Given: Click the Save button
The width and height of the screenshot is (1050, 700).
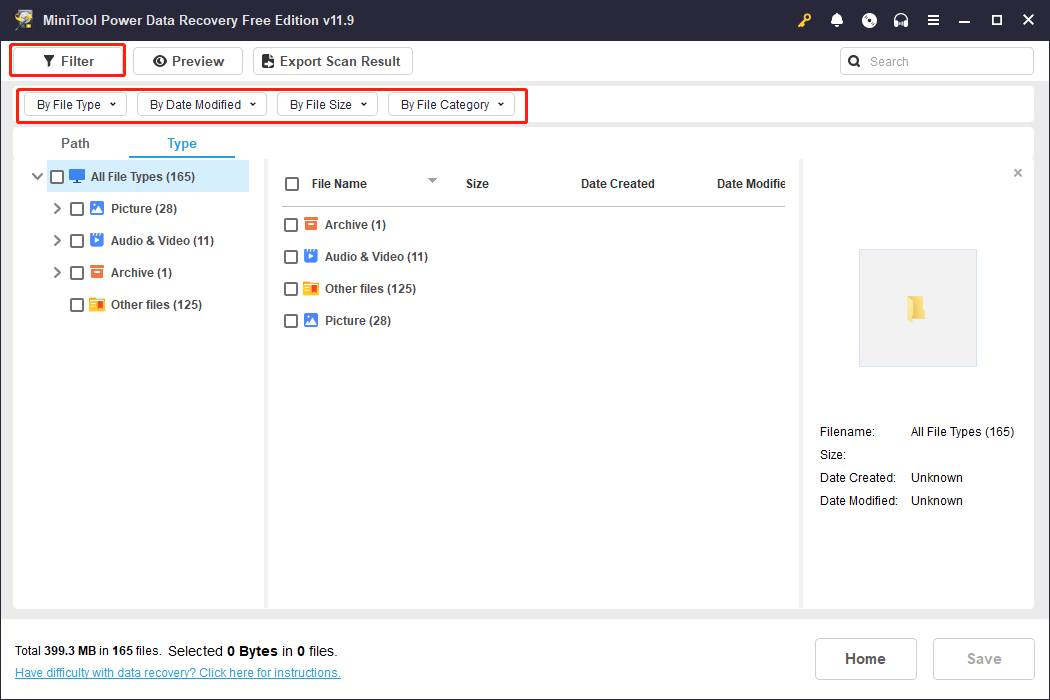Looking at the screenshot, I should point(984,658).
